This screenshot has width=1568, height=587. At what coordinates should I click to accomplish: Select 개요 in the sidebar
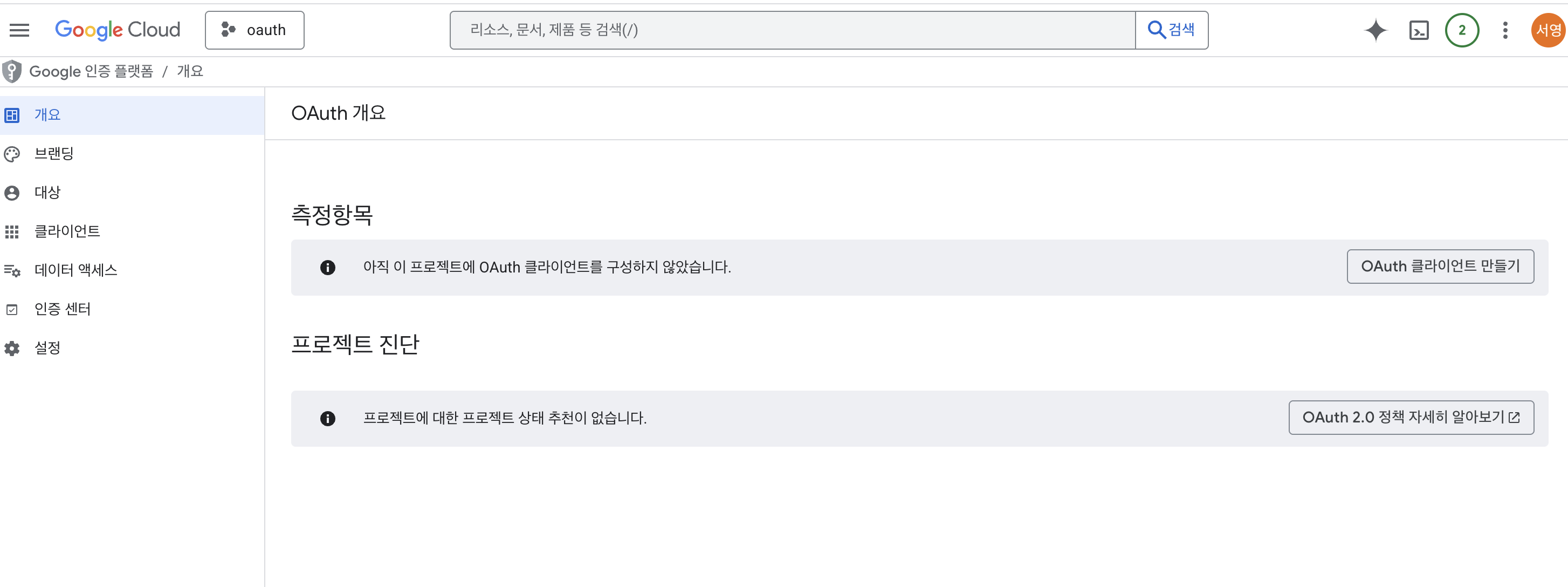47,114
